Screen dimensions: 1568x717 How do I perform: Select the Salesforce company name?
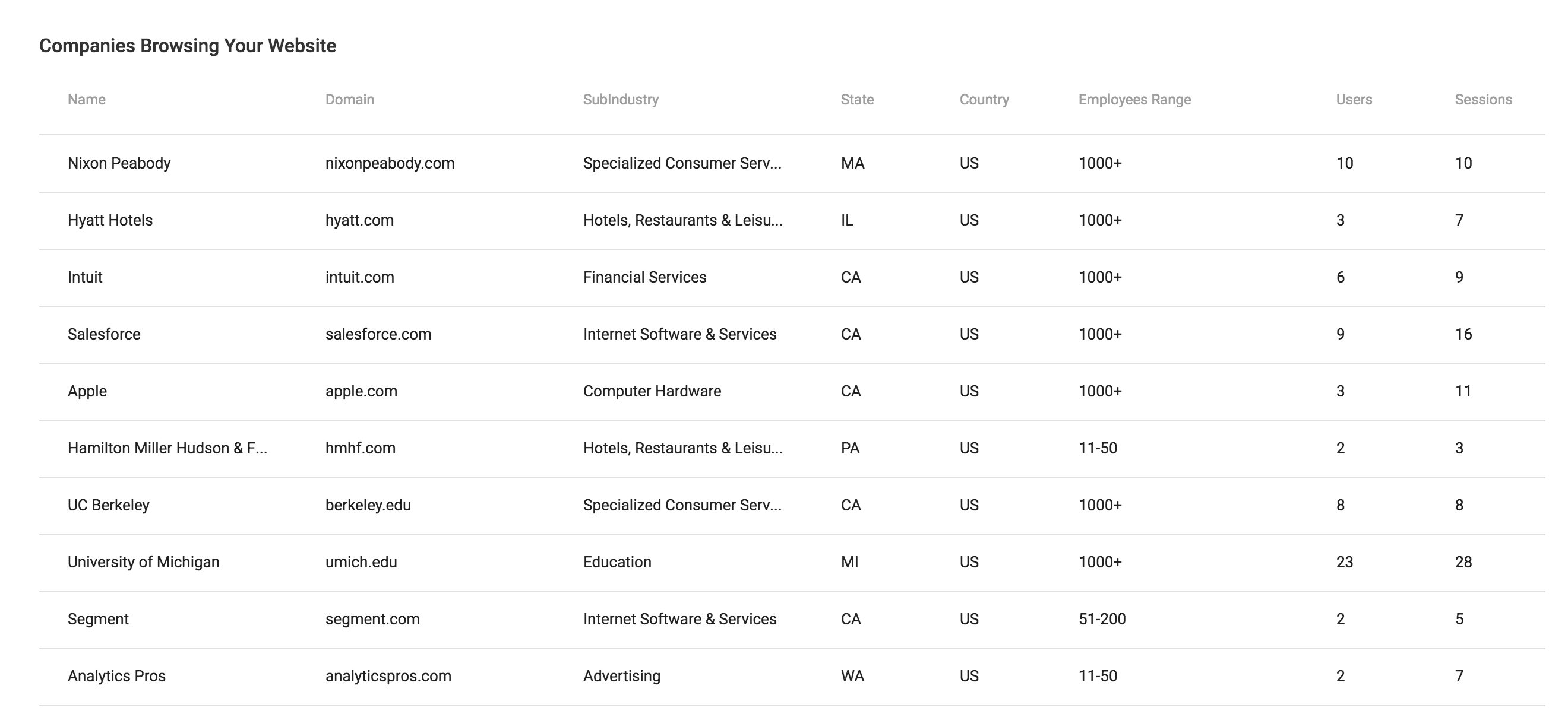pos(104,335)
